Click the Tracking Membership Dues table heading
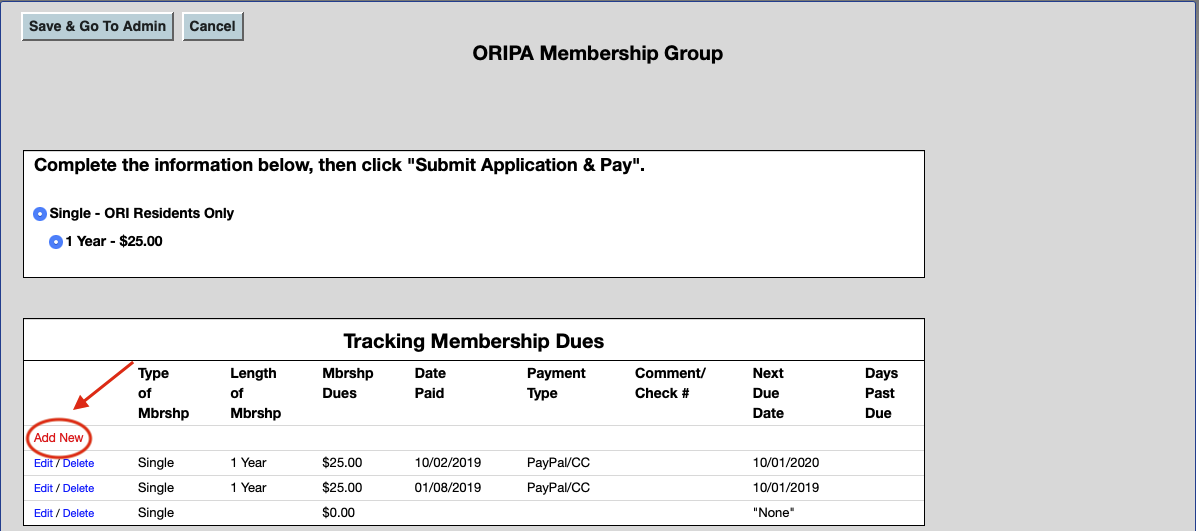The width and height of the screenshot is (1199, 531). click(x=473, y=341)
